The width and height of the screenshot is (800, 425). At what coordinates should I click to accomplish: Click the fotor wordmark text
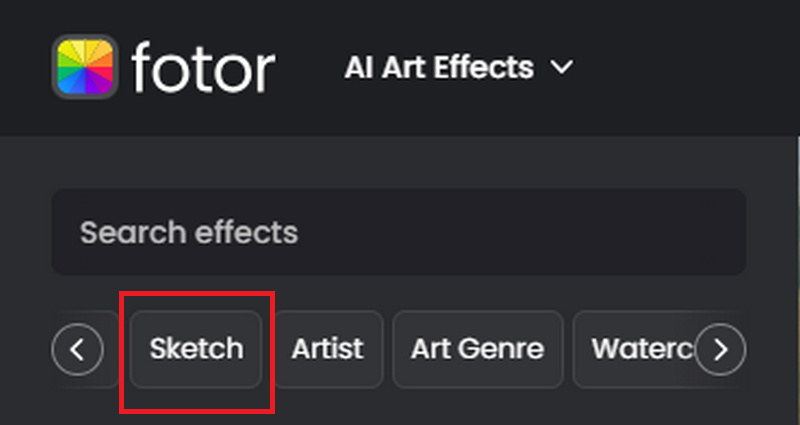tap(203, 68)
